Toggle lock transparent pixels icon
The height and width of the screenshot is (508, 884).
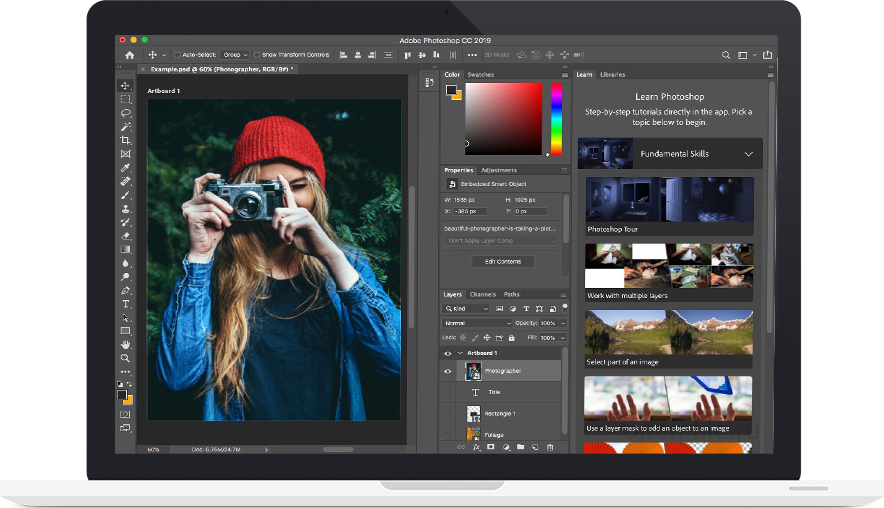463,338
